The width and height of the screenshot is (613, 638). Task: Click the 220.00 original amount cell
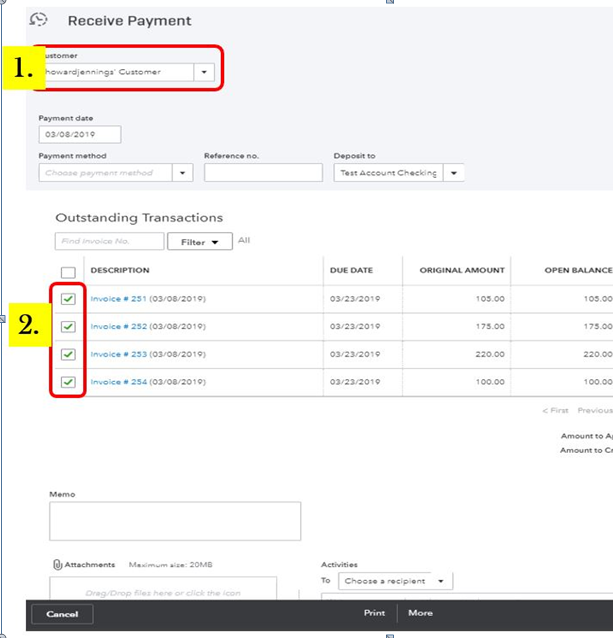tap(490, 354)
